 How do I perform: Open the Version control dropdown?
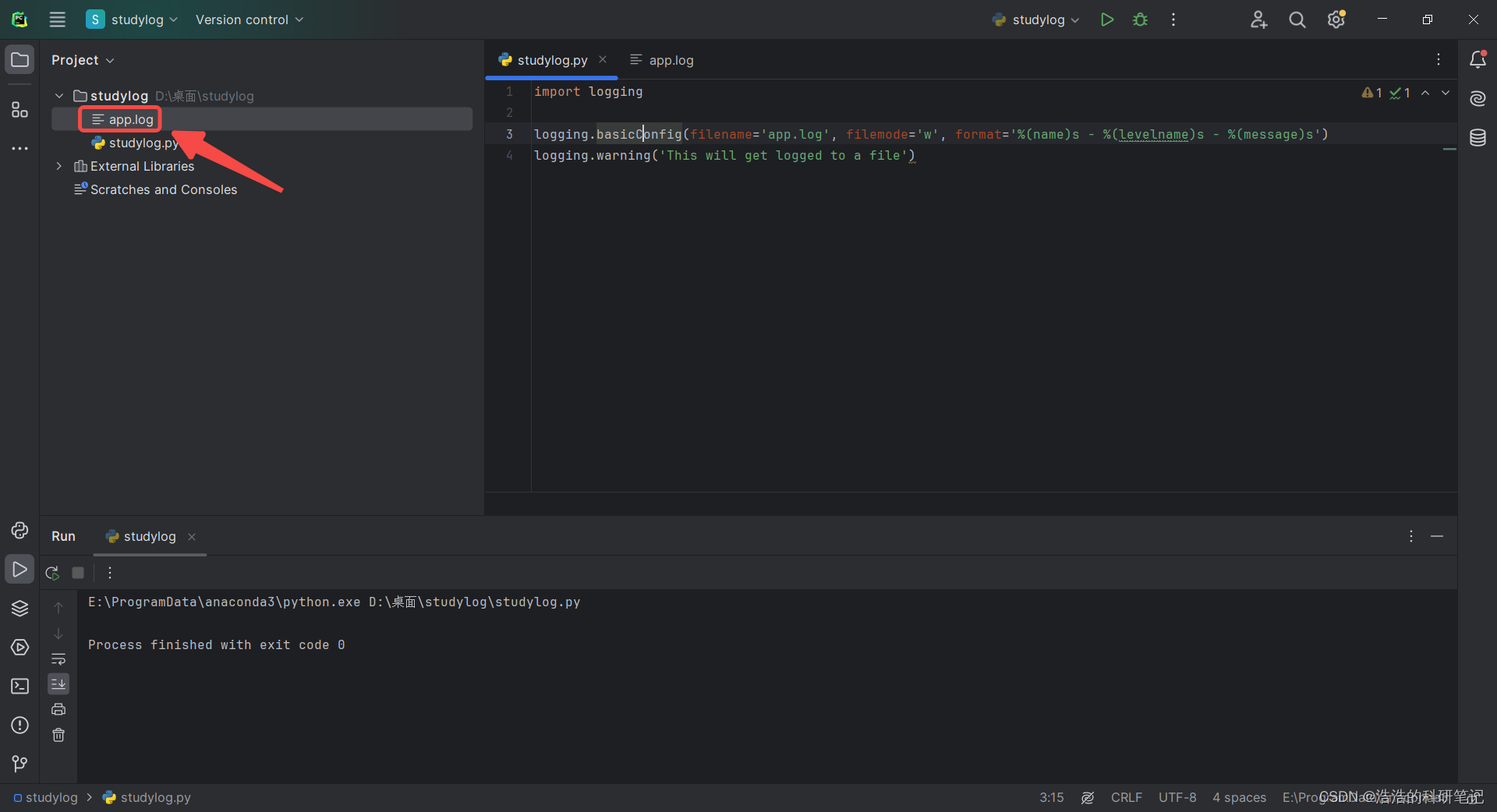pos(249,19)
